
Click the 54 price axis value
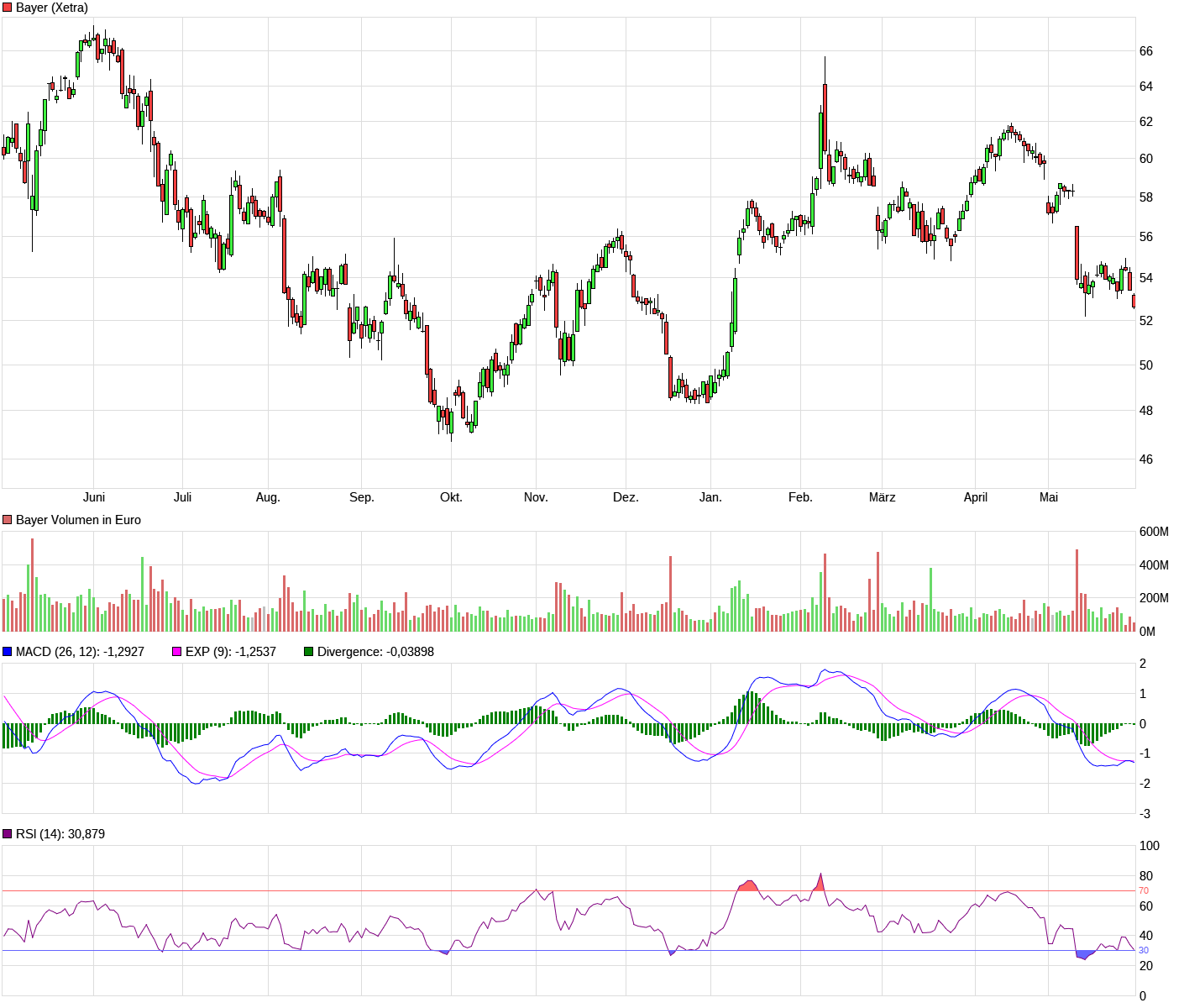[x=1146, y=278]
